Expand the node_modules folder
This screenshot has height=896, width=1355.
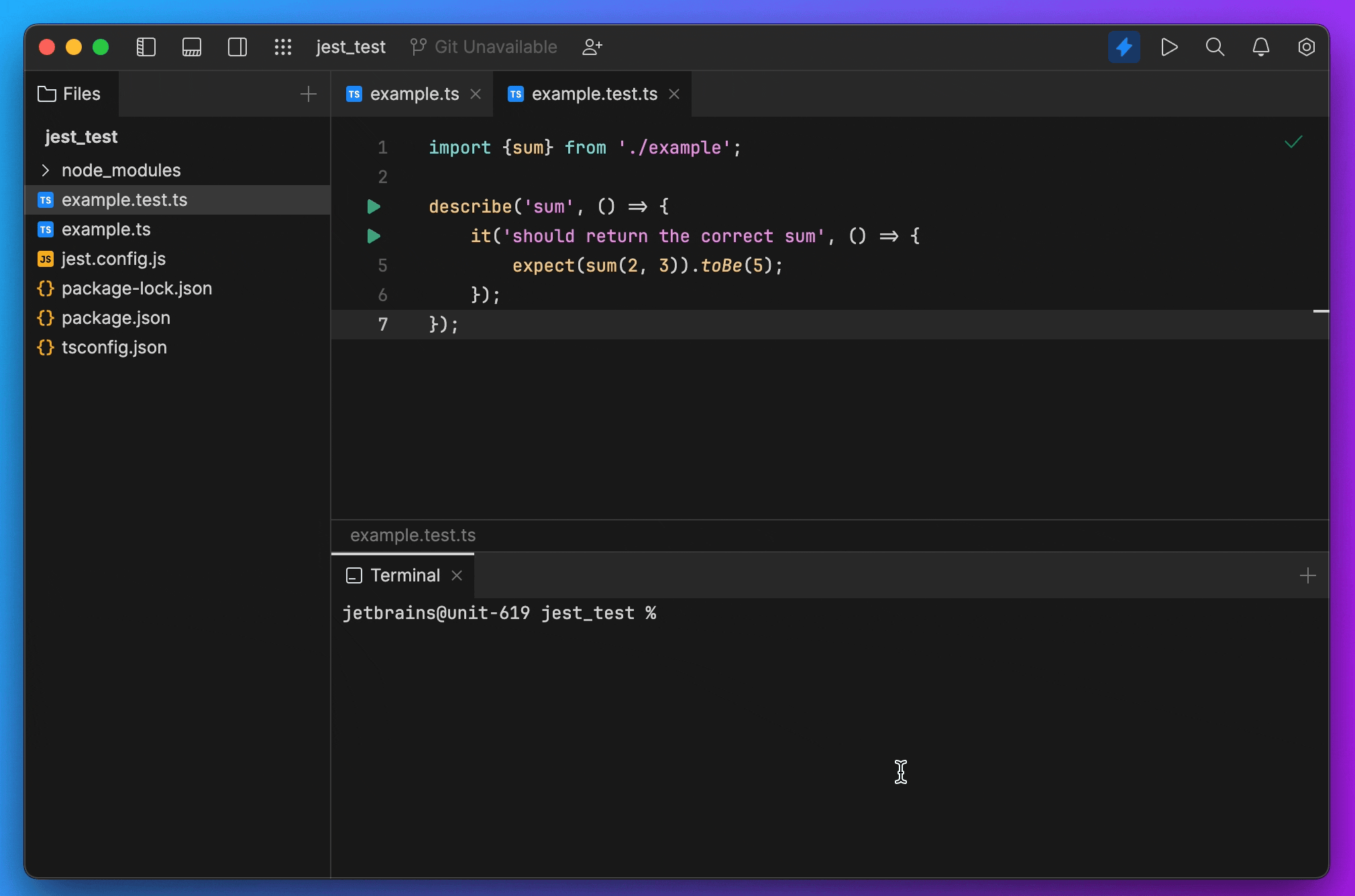(46, 170)
